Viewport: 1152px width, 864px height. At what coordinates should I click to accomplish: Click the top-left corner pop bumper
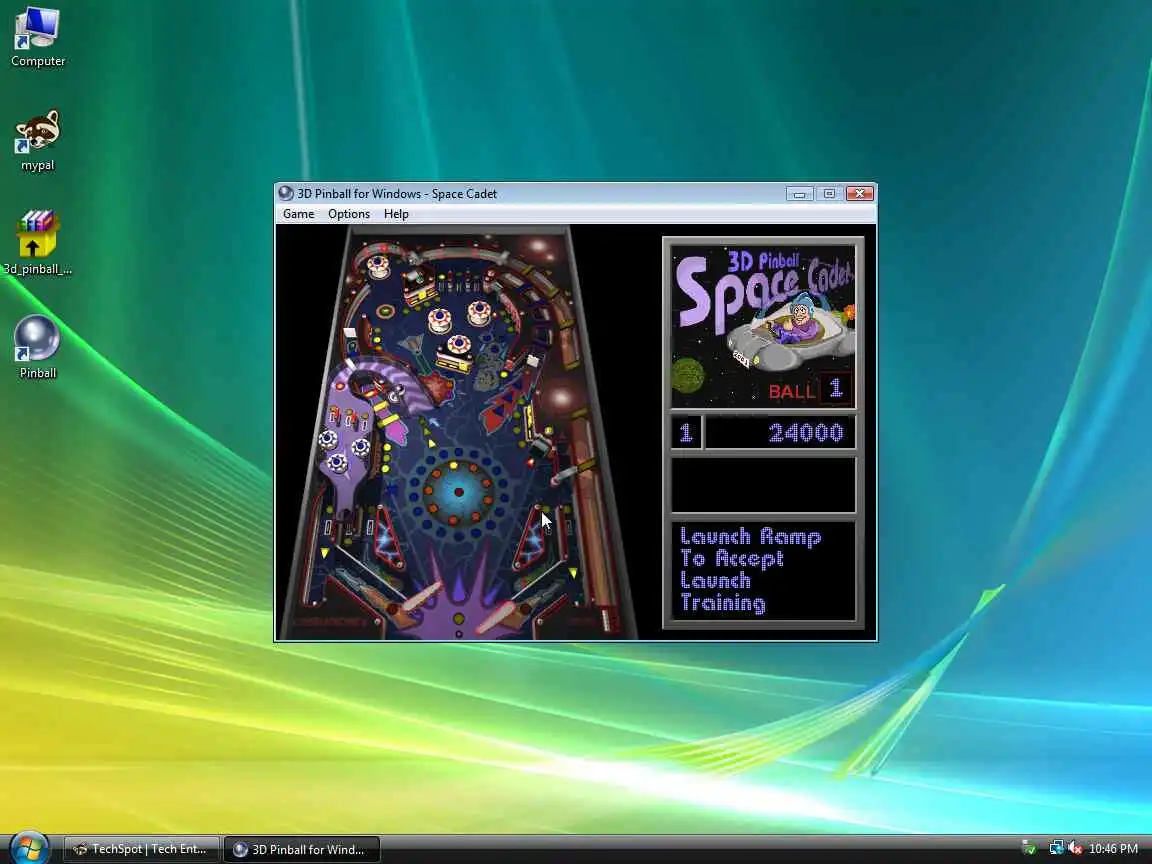coord(378,265)
